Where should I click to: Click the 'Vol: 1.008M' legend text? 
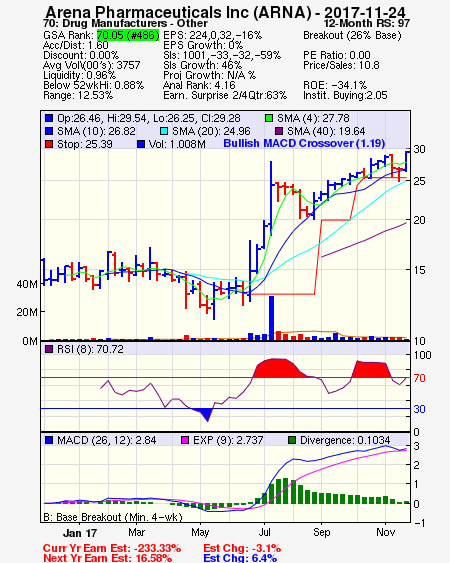point(177,144)
